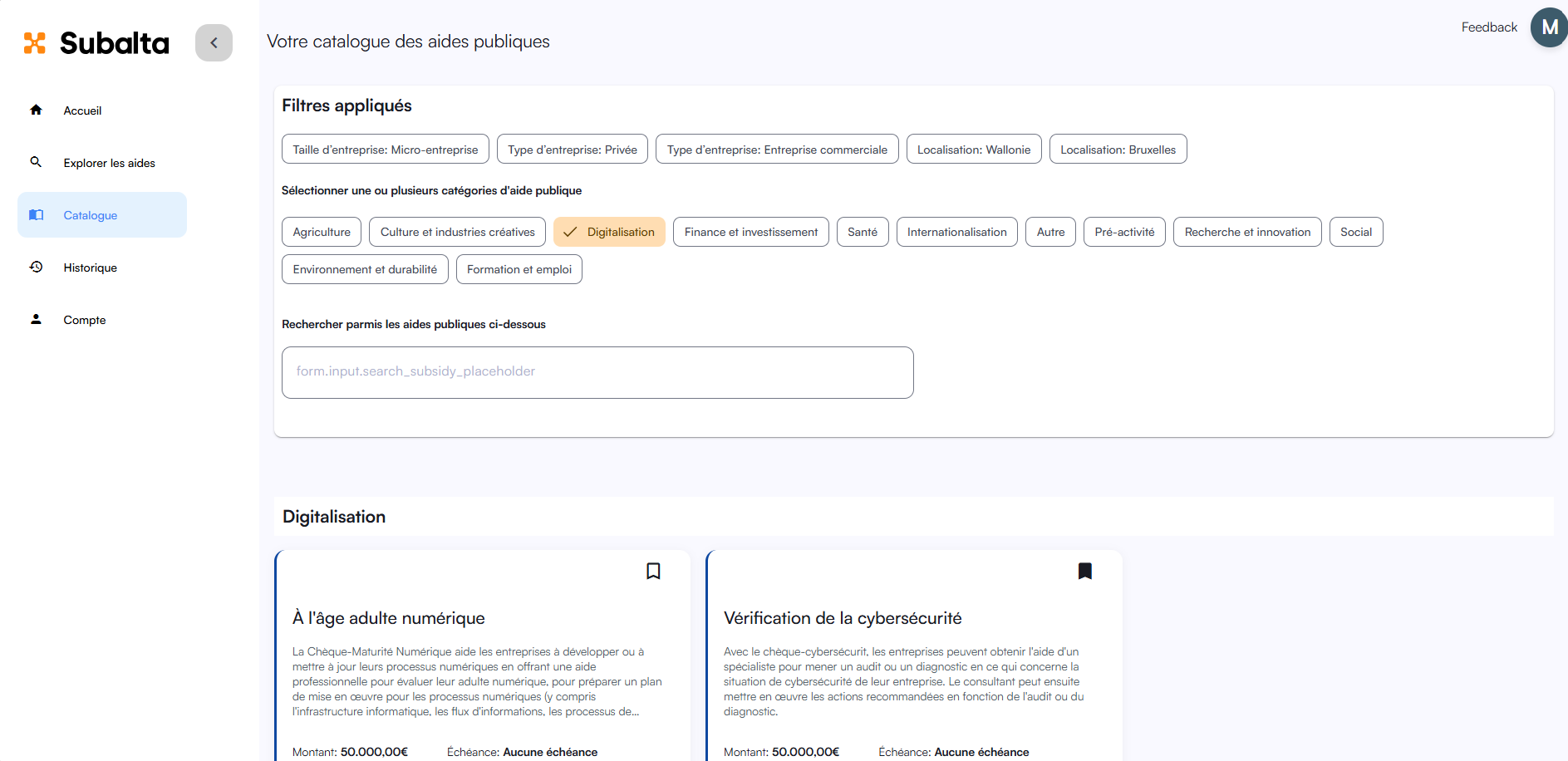Deselect the Digitalisation category chip
This screenshot has height=761, width=1568.
coord(609,232)
